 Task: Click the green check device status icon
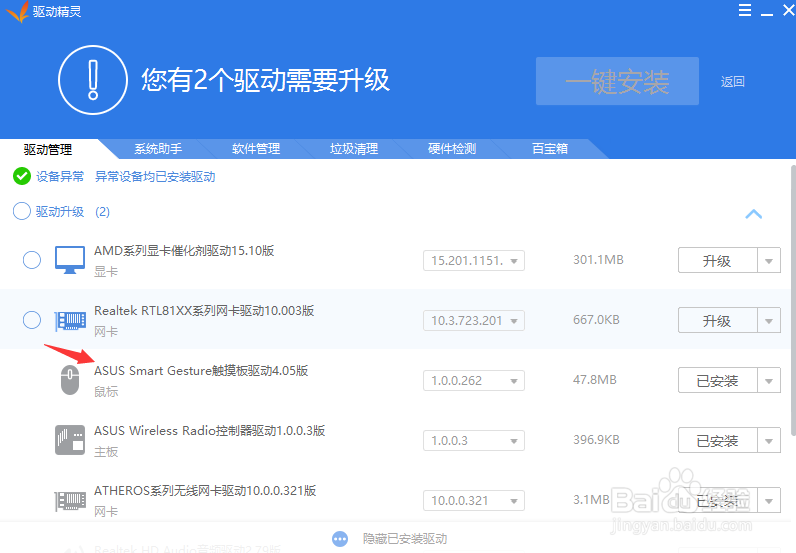22,176
